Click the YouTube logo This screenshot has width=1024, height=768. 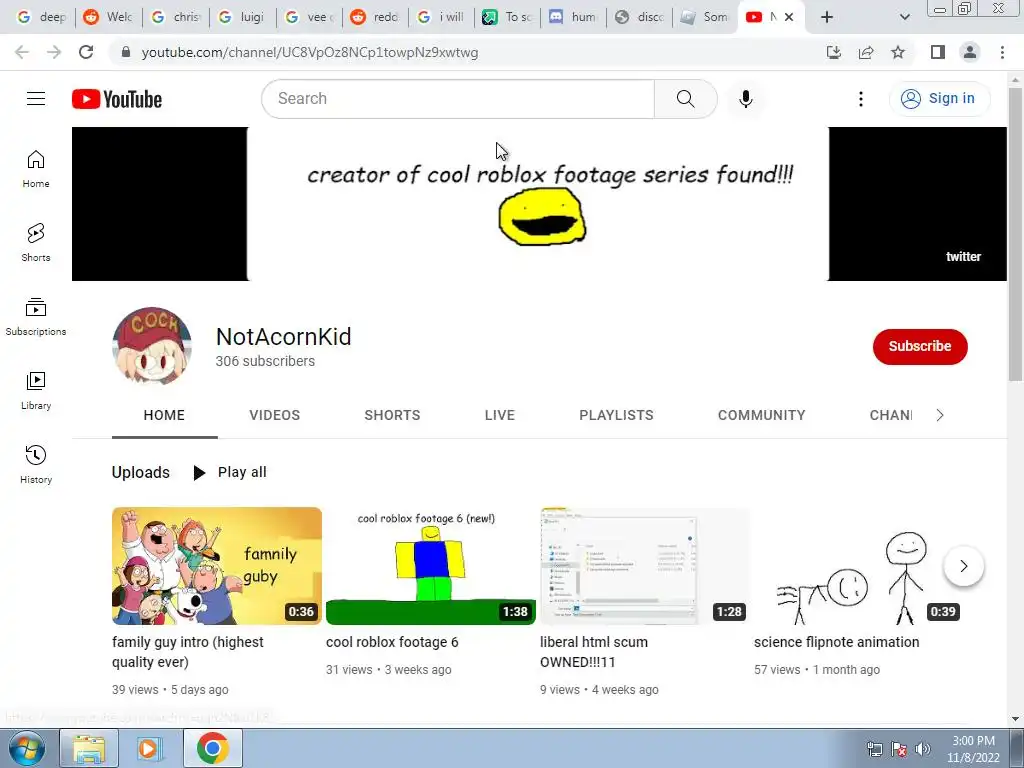tap(117, 99)
